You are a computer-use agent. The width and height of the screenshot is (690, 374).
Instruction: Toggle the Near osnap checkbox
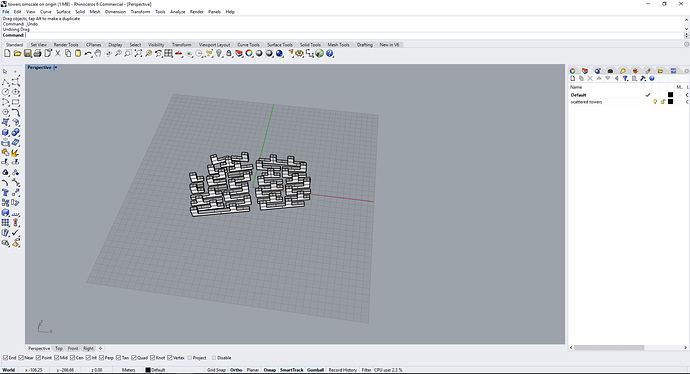pos(21,358)
